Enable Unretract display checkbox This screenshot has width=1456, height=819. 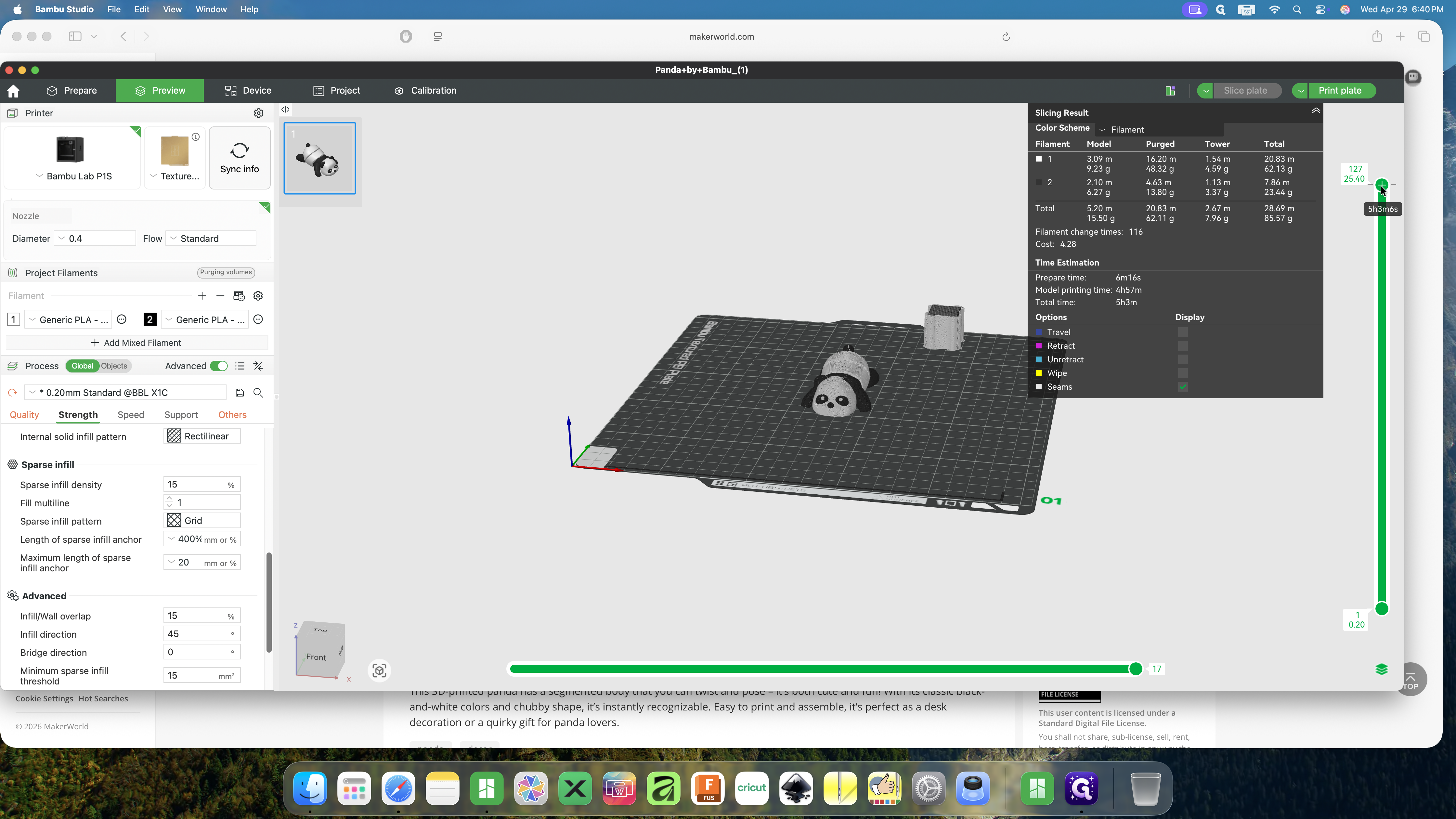click(x=1182, y=359)
